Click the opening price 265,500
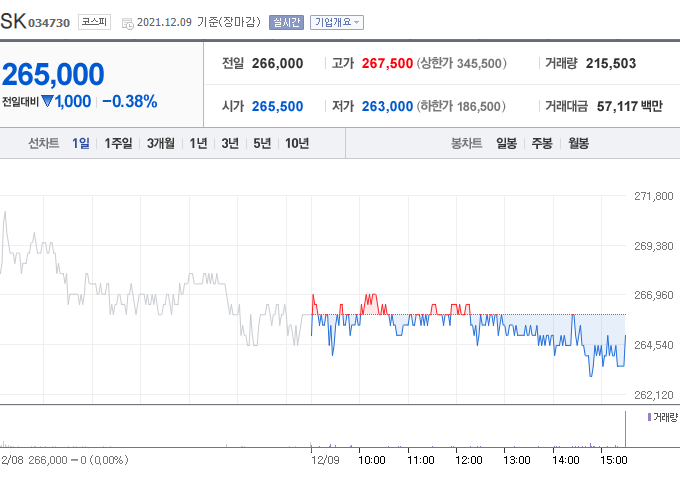 point(278,106)
